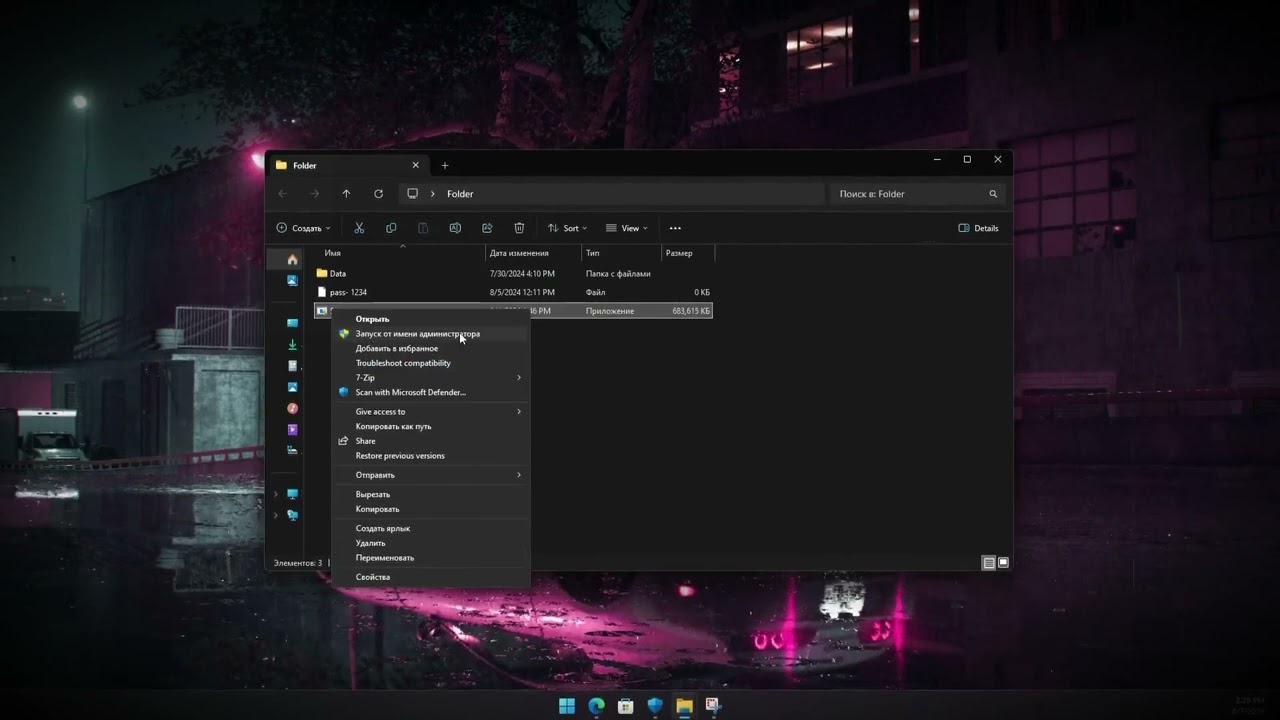Switch to the large thumbnails view icon
The height and width of the screenshot is (720, 1280).
[1004, 563]
